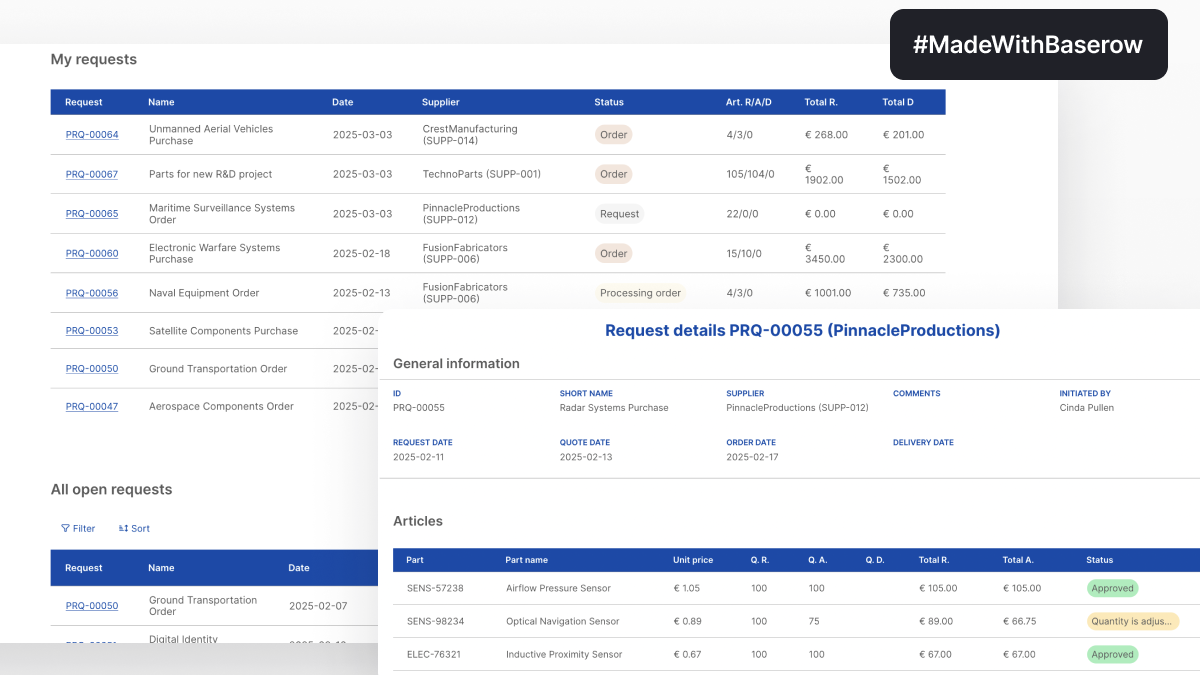
Task: Click Order status badge in PRQ-00060 row
Action: point(614,254)
